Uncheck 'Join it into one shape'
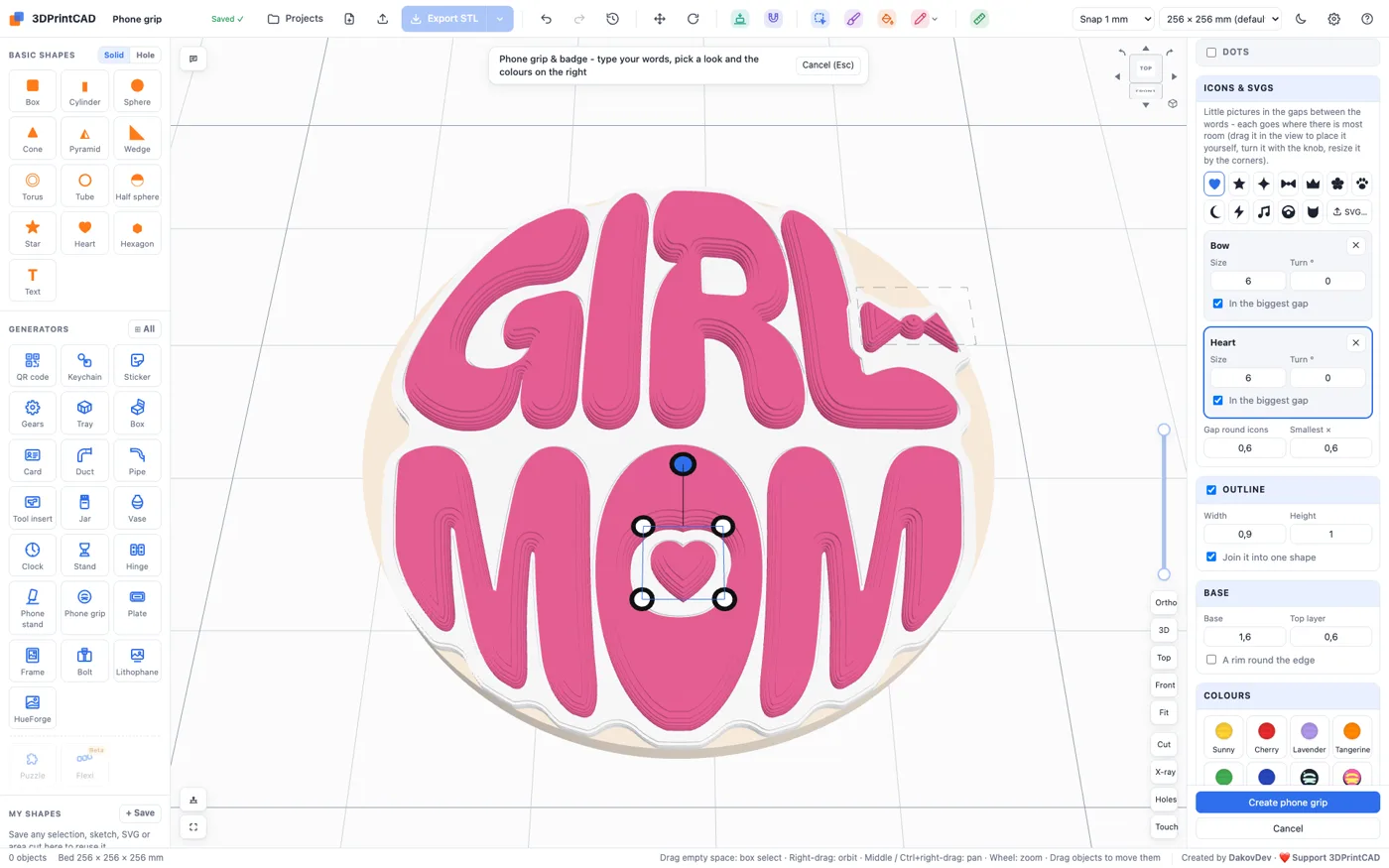The image size is (1389, 868). point(1211,558)
